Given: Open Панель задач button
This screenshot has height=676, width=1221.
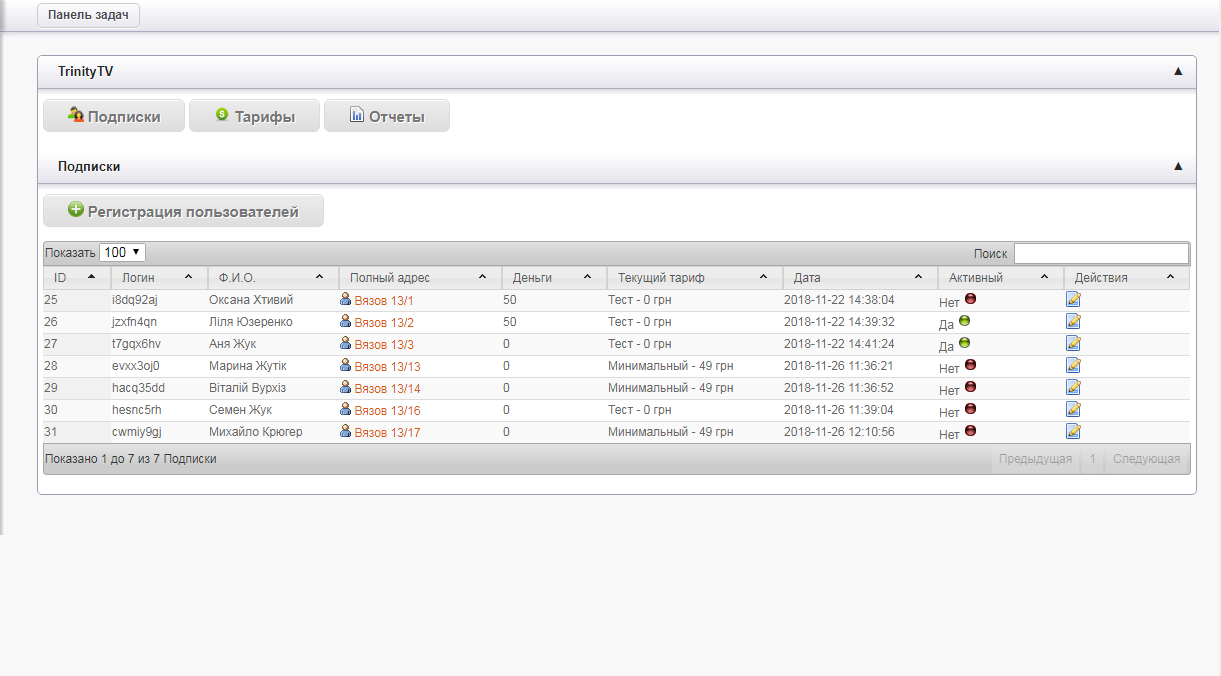Looking at the screenshot, I should (x=88, y=16).
